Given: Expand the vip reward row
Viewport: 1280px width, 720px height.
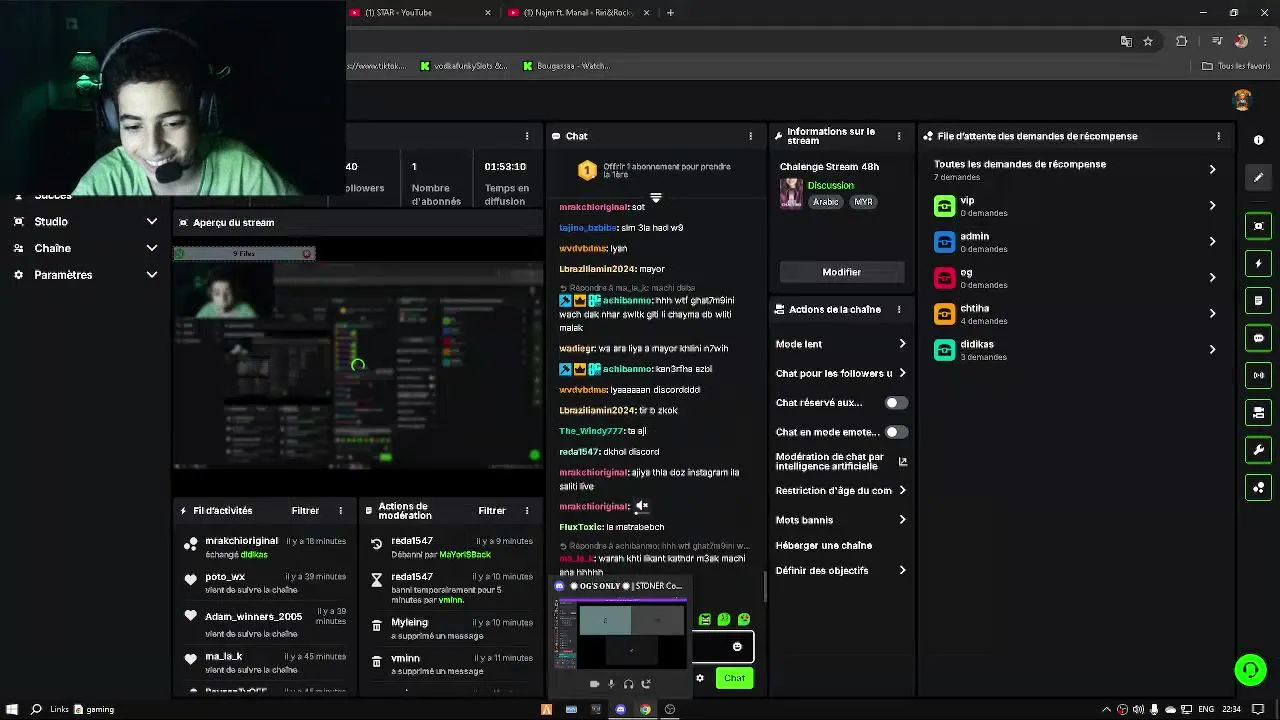Looking at the screenshot, I should [1076, 206].
